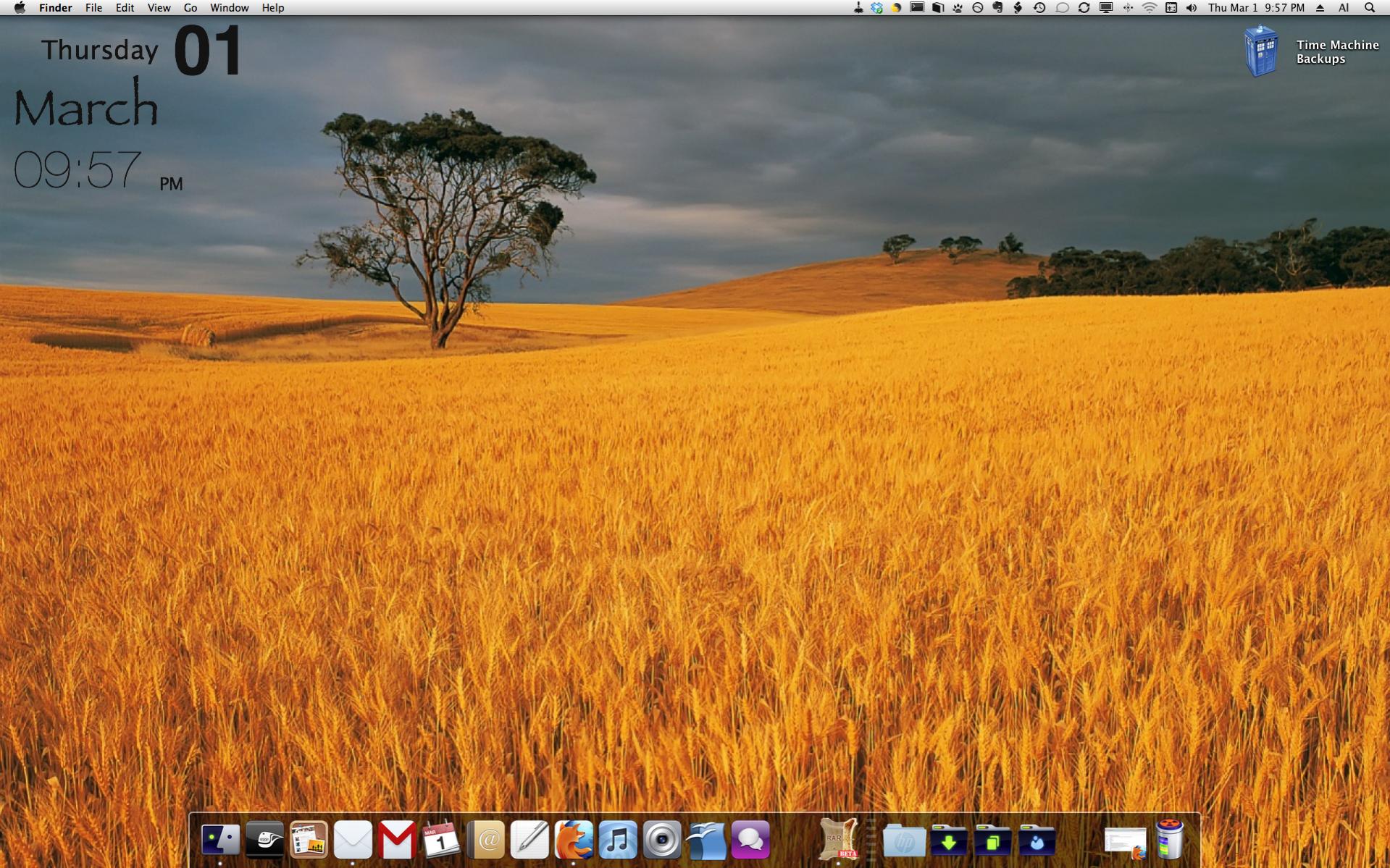Screen dimensions: 1390x868
Task: Open the Window menu
Action: 230,7
